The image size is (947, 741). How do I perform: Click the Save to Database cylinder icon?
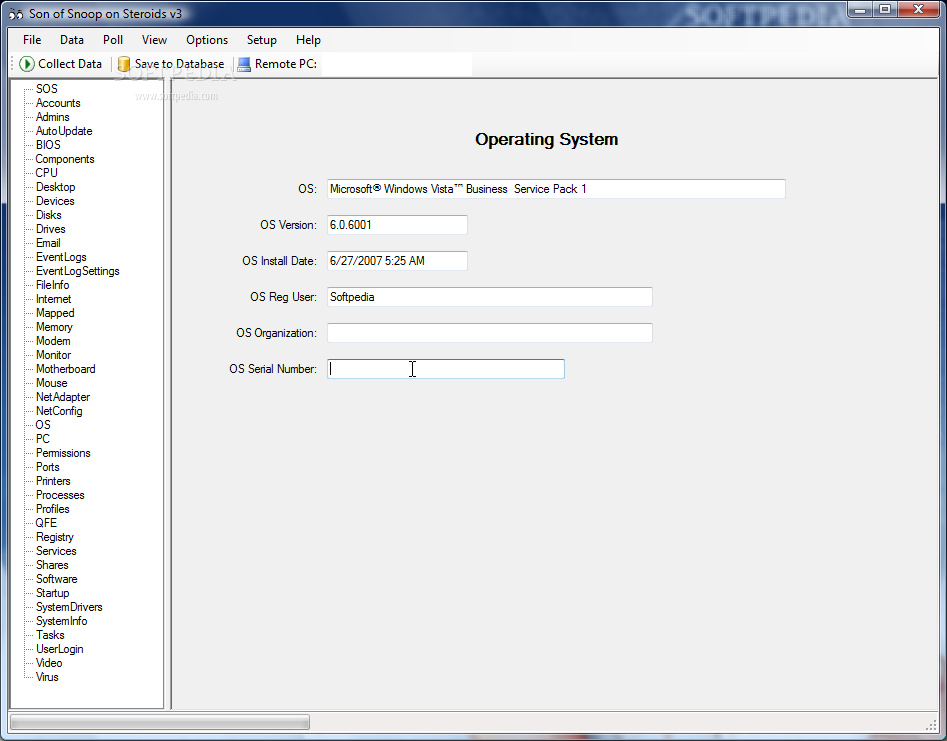click(124, 64)
